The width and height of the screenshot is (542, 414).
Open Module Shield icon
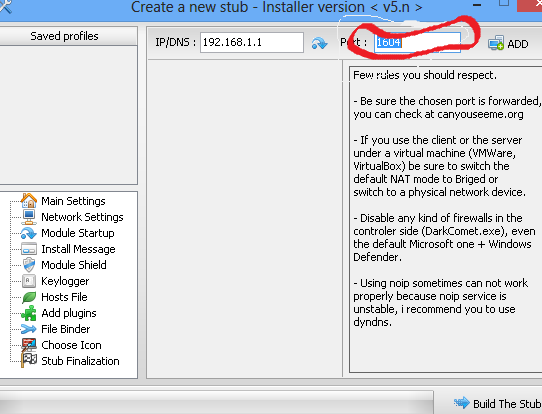(29, 265)
